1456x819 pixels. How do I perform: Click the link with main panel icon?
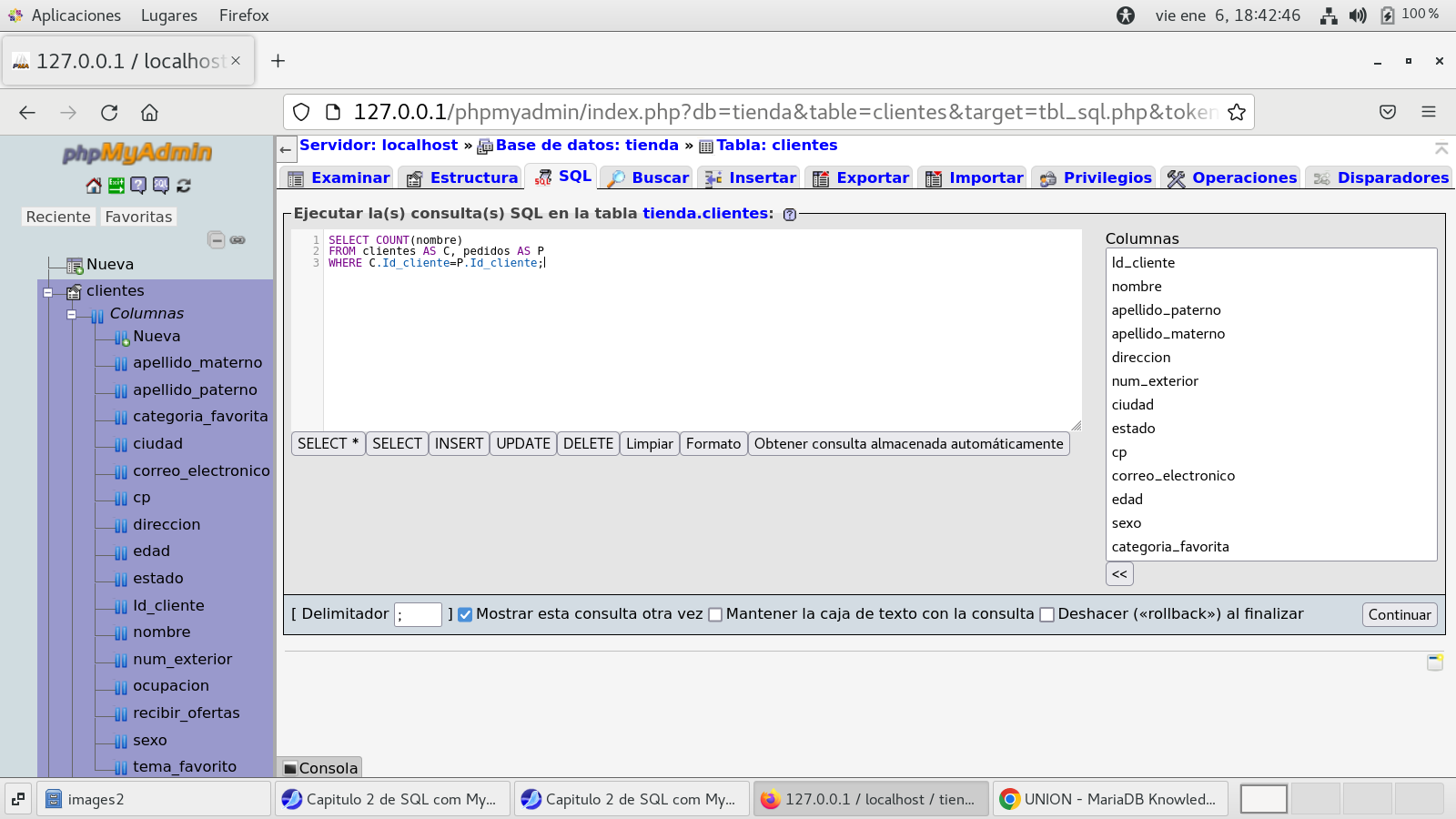[238, 240]
